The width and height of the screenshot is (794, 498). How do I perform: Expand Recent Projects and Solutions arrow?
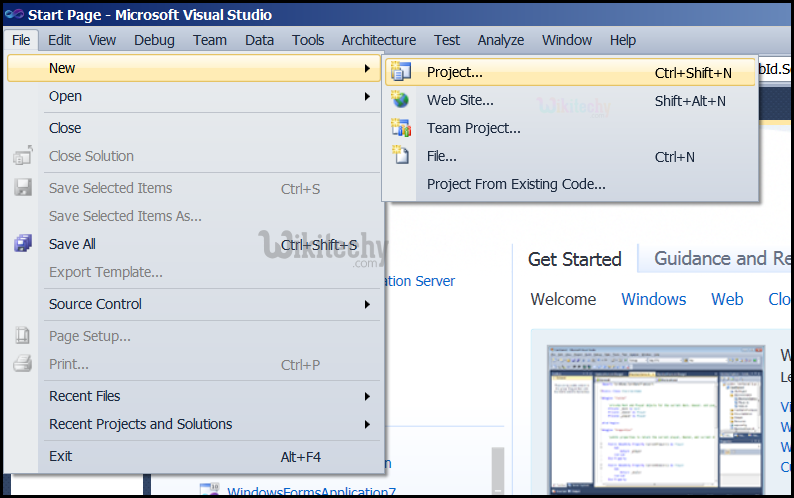[367, 424]
